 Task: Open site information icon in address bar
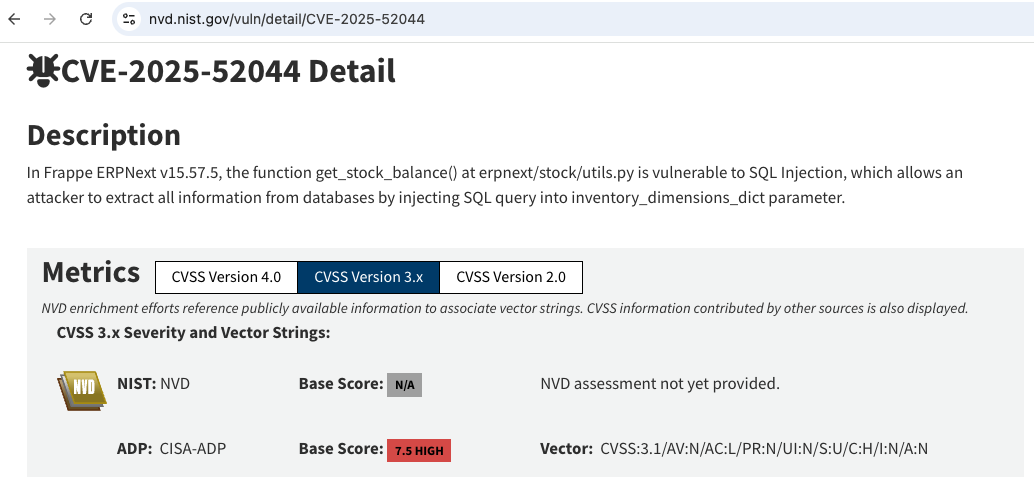129,19
